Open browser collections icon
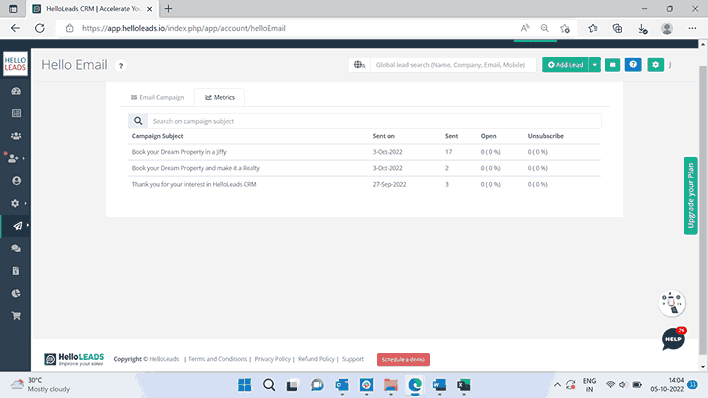 [x=617, y=28]
